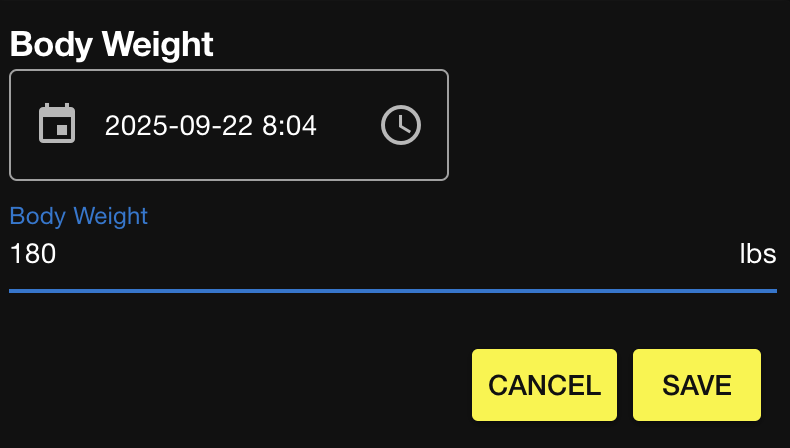The width and height of the screenshot is (790, 448).
Task: Click the calendar icon in date field
Action: click(x=57, y=125)
